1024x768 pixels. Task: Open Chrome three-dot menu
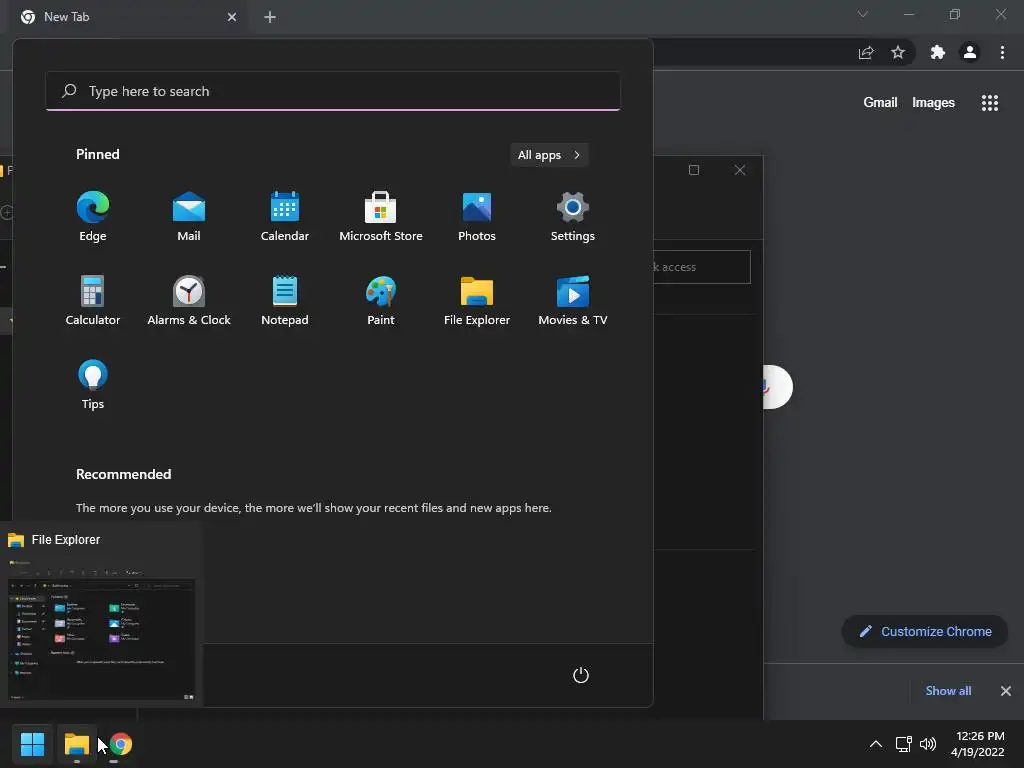pyautogui.click(x=1002, y=52)
